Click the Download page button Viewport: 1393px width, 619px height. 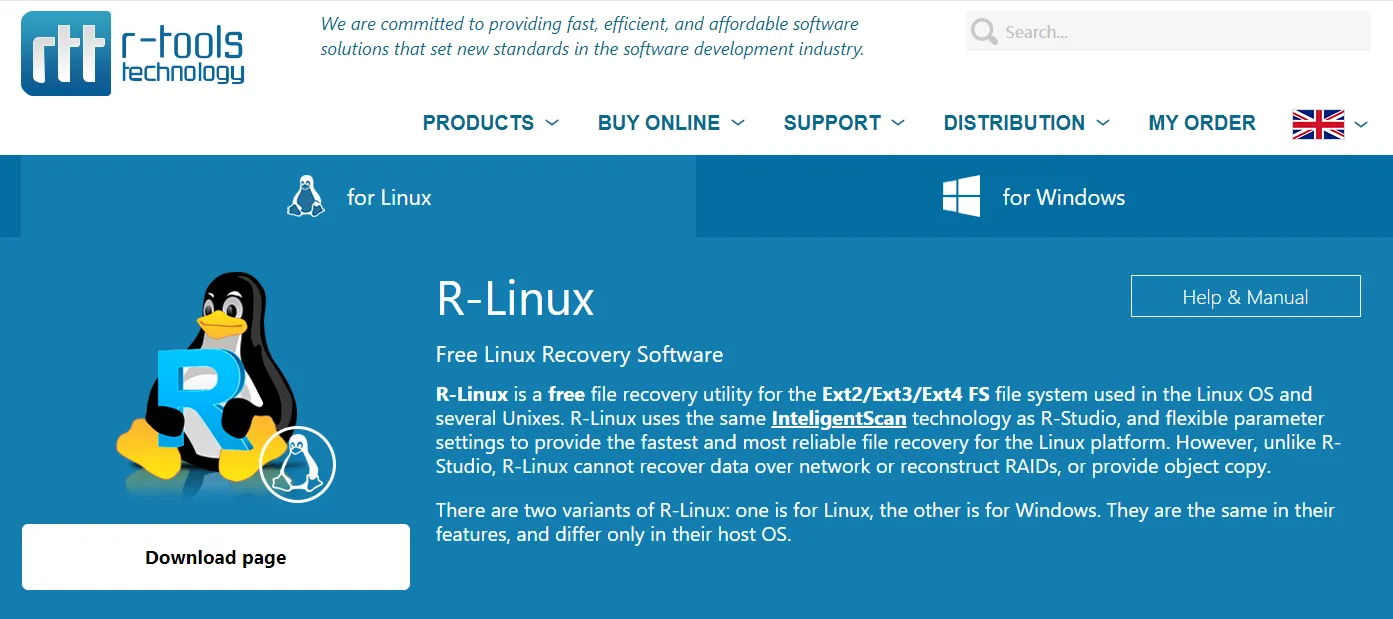pyautogui.click(x=216, y=557)
